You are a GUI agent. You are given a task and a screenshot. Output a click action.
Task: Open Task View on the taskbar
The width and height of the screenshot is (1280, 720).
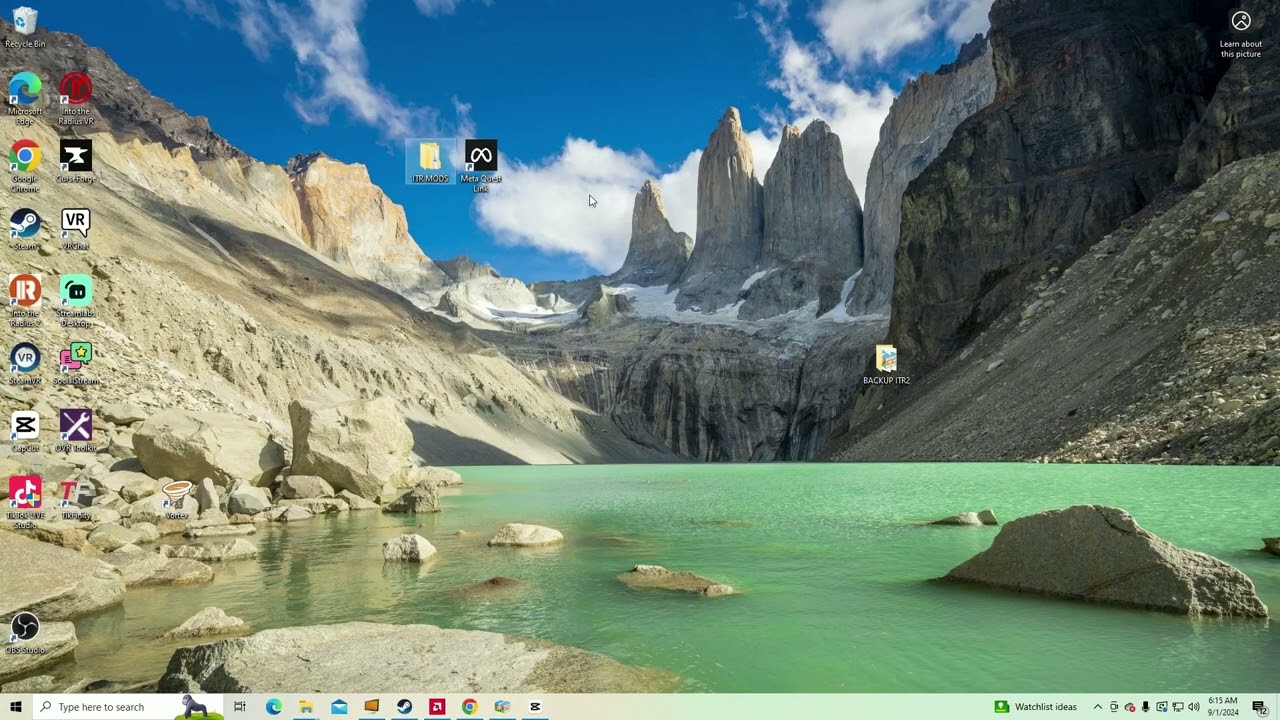[x=240, y=707]
